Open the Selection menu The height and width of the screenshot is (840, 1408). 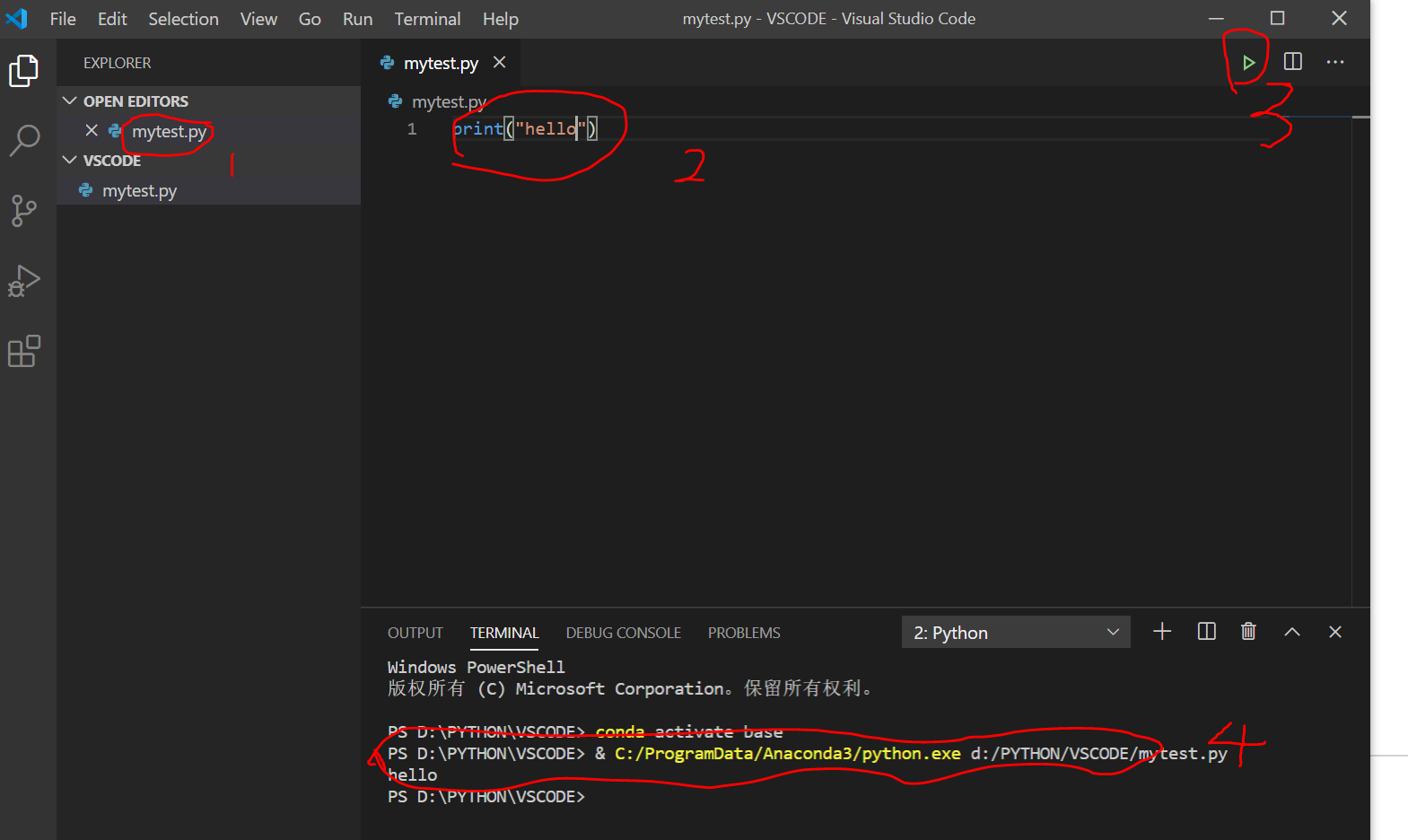pyautogui.click(x=183, y=19)
